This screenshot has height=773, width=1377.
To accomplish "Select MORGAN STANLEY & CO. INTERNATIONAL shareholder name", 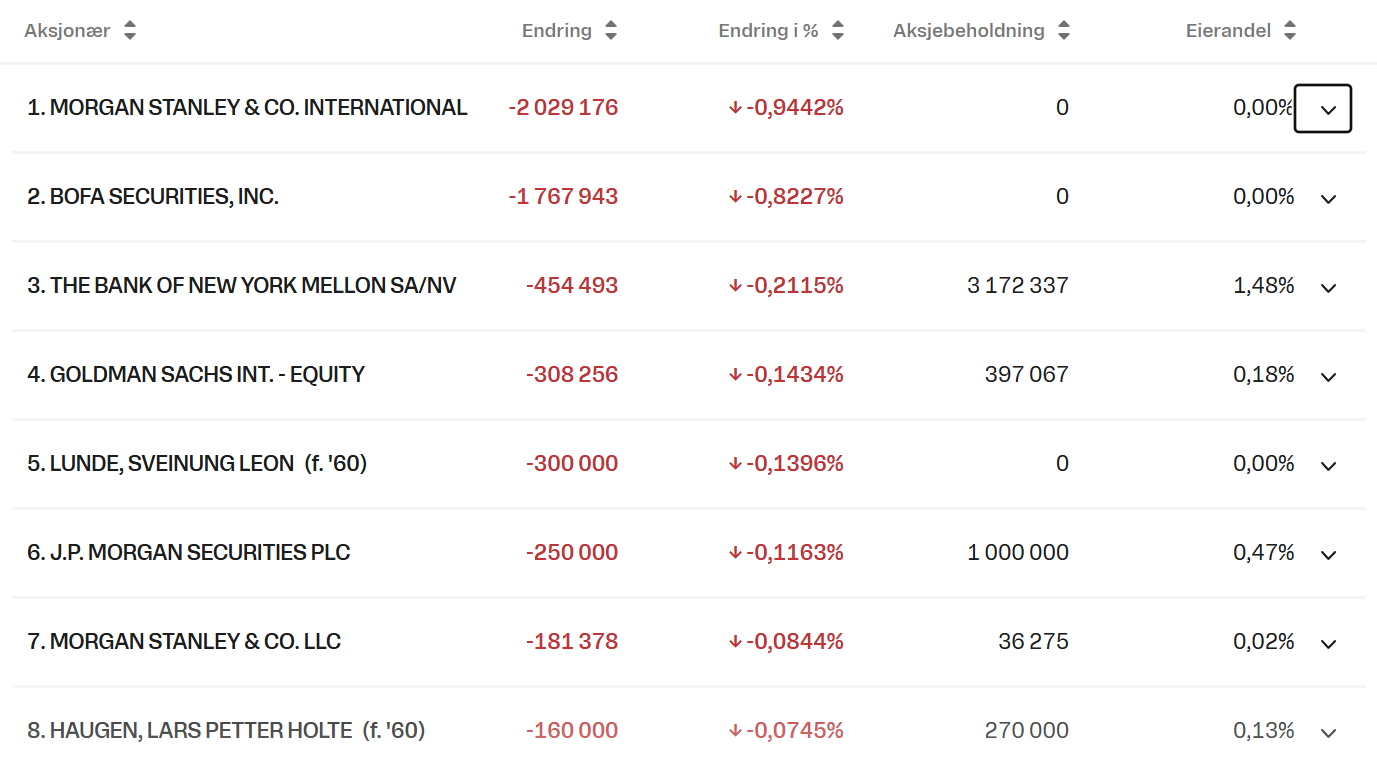I will (x=247, y=108).
